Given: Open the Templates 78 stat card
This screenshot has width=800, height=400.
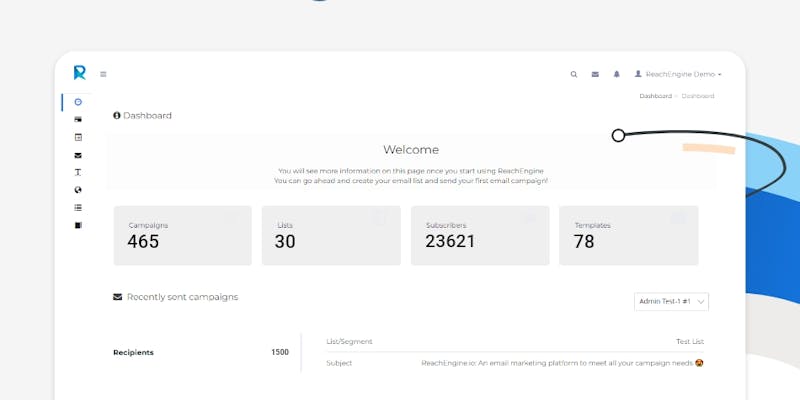Looking at the screenshot, I should [629, 235].
